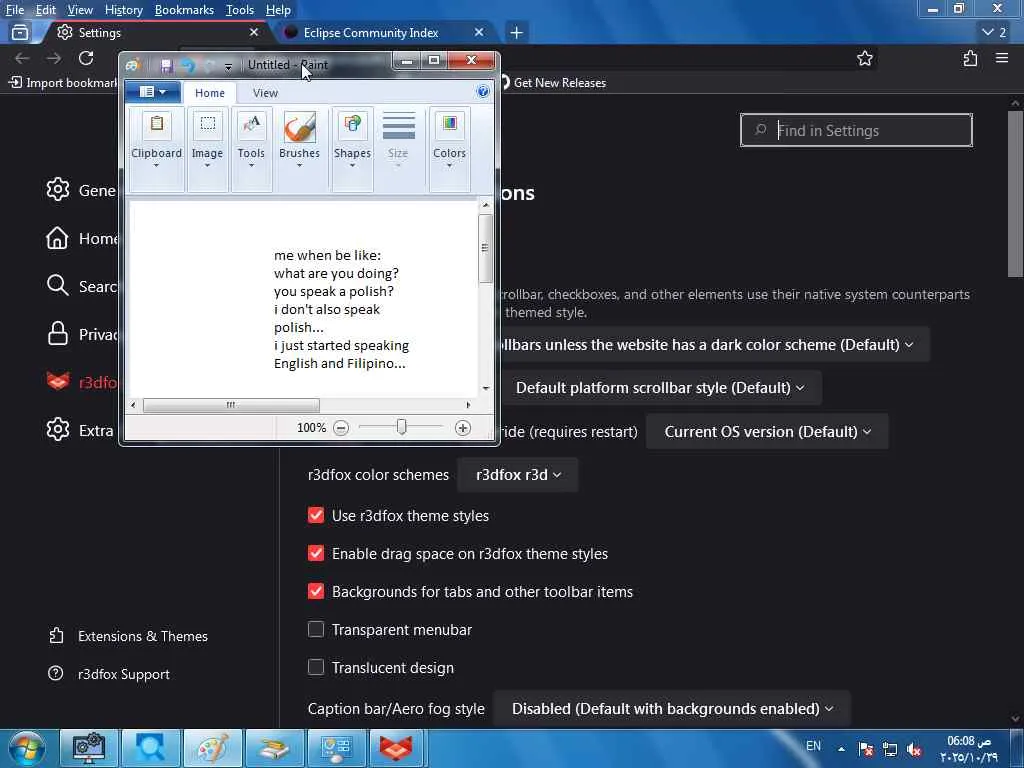Open the r3dfox color schemes dropdown
This screenshot has height=768, width=1024.
[518, 475]
